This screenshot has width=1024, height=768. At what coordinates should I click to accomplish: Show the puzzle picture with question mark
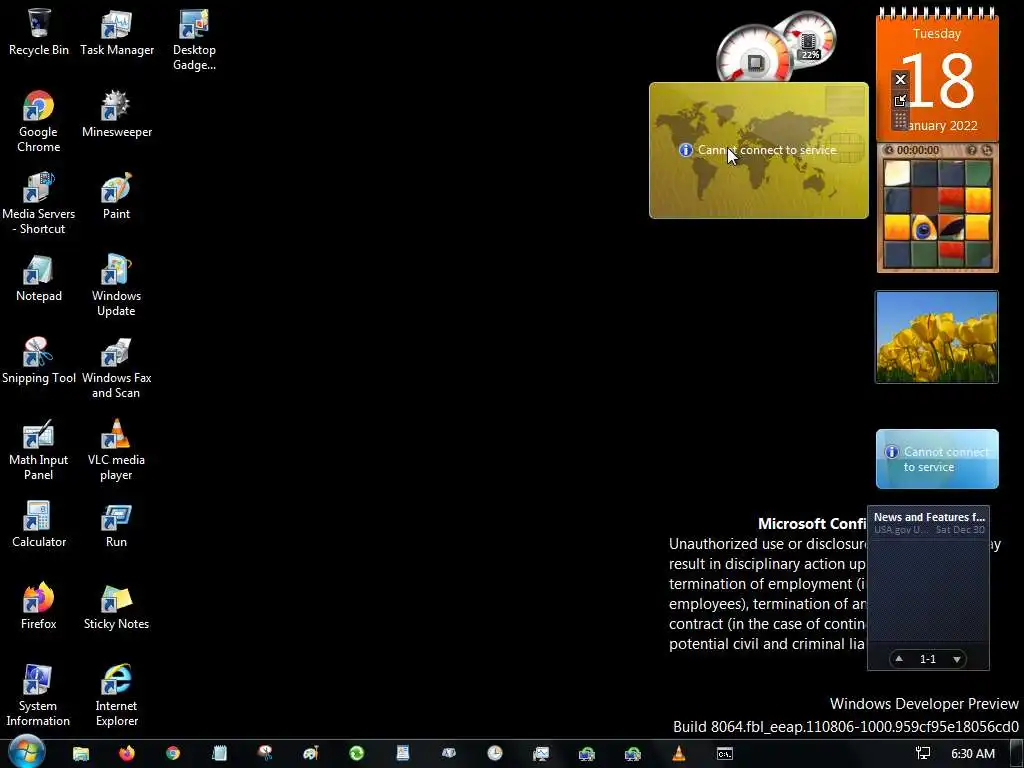click(972, 150)
